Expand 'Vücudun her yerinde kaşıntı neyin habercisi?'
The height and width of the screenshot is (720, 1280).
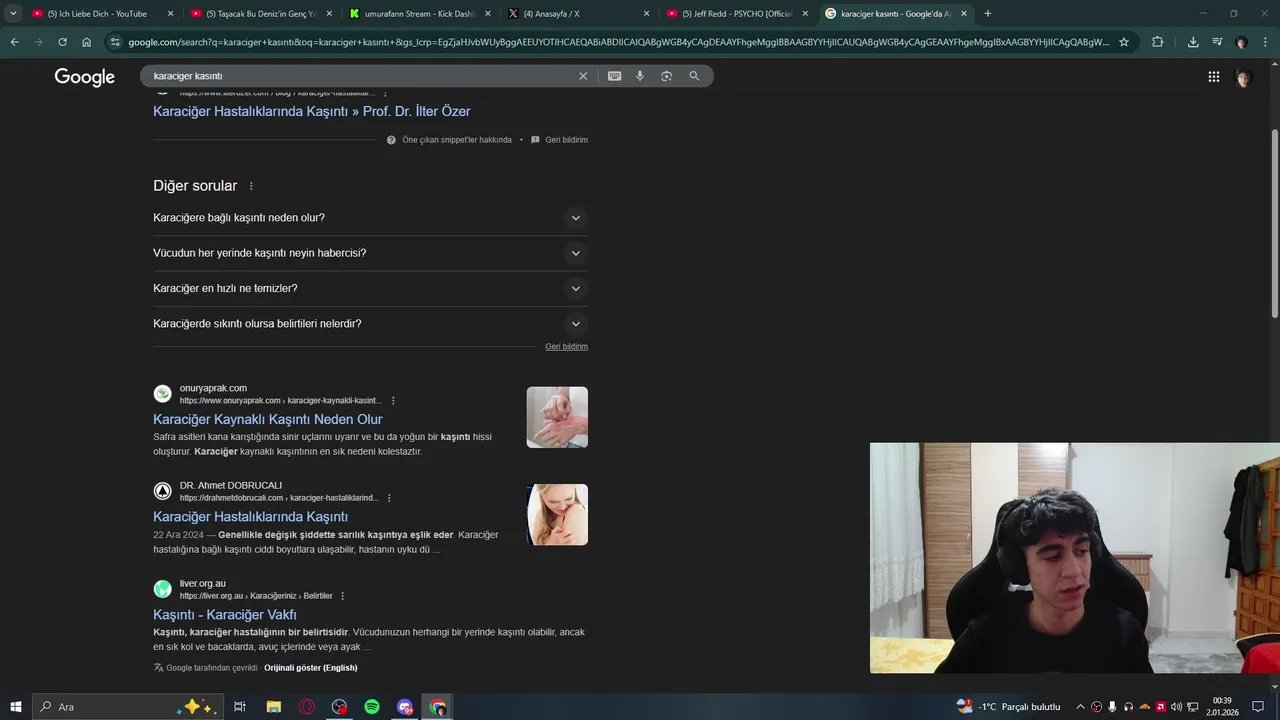(370, 253)
